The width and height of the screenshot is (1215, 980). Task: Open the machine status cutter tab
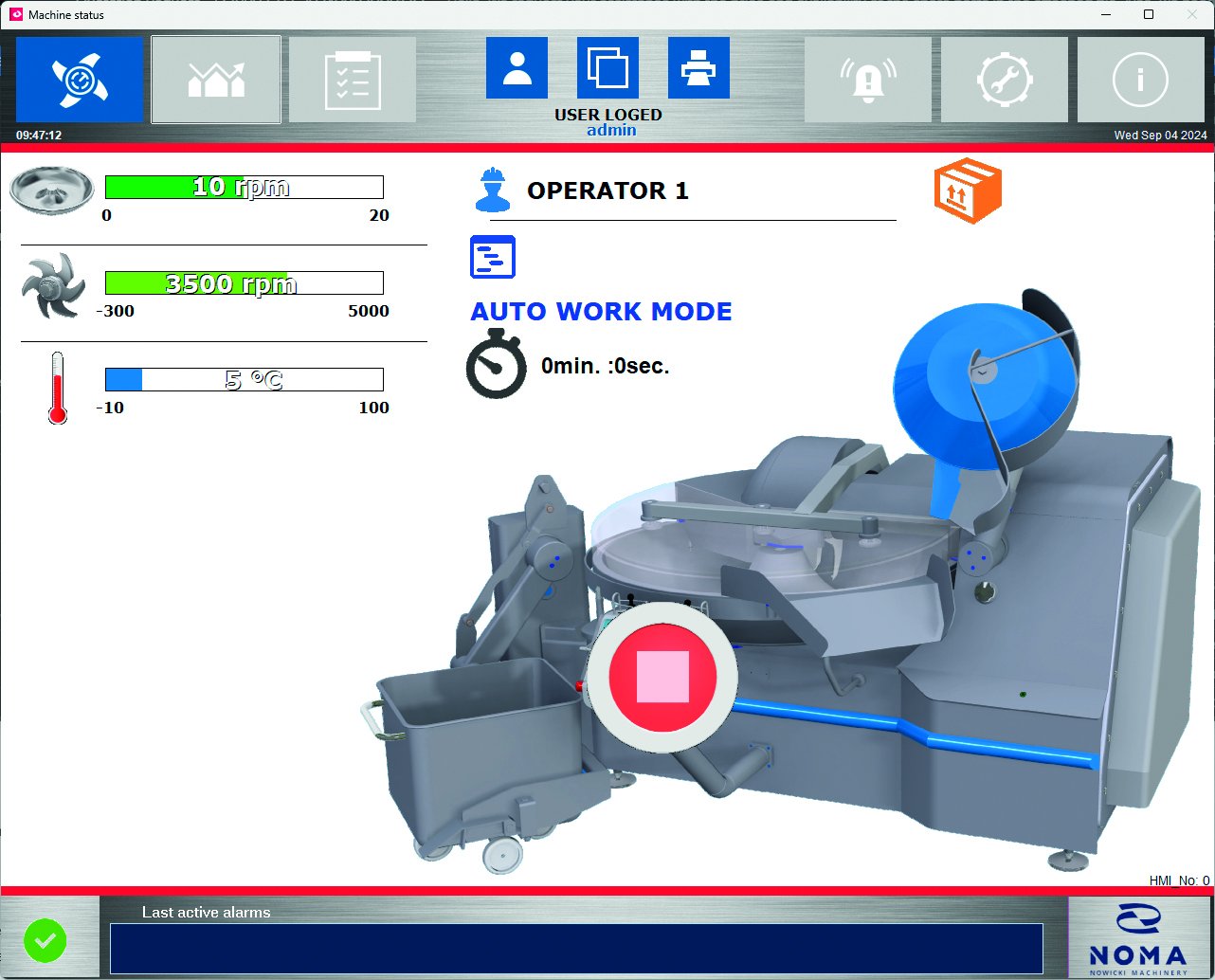point(80,81)
